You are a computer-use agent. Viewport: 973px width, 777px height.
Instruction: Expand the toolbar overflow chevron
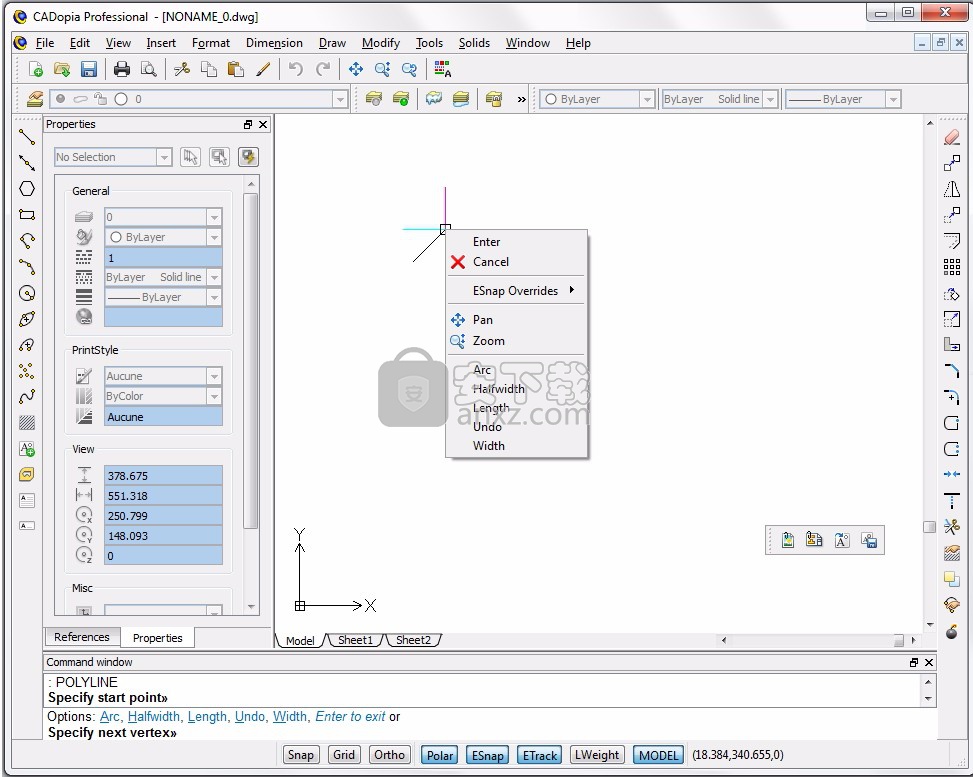coord(521,99)
